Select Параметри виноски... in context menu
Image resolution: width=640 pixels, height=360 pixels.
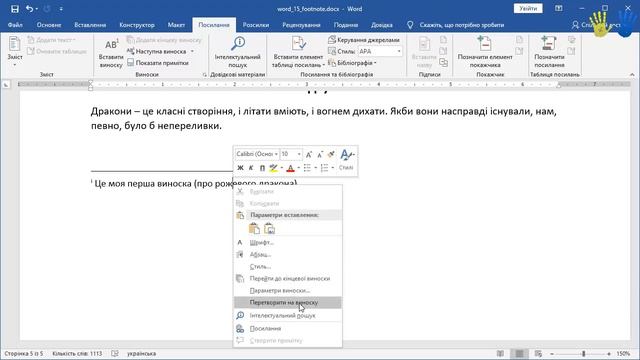click(x=287, y=291)
